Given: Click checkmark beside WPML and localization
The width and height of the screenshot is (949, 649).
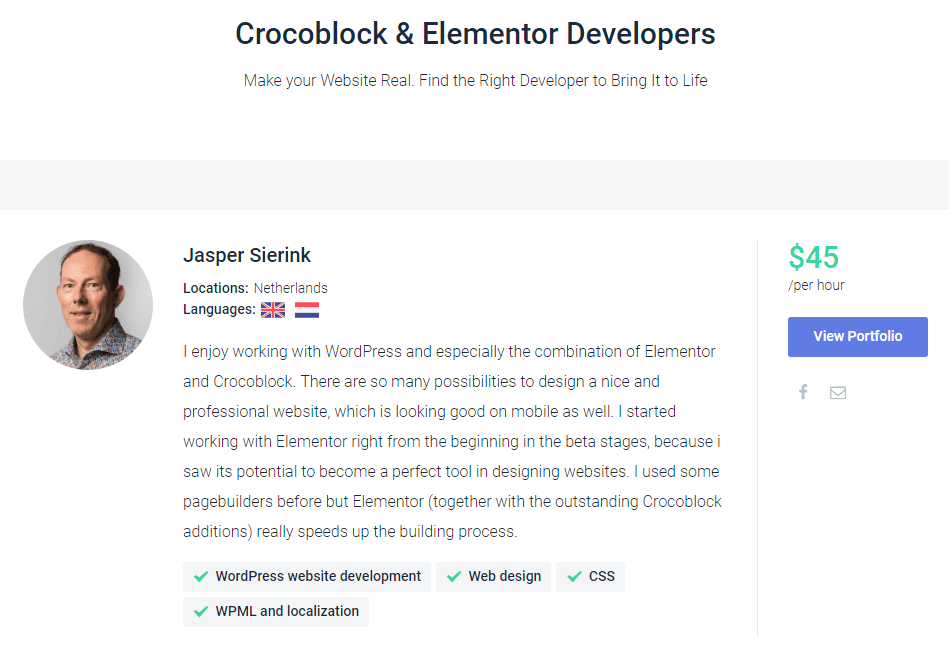Looking at the screenshot, I should coord(201,611).
